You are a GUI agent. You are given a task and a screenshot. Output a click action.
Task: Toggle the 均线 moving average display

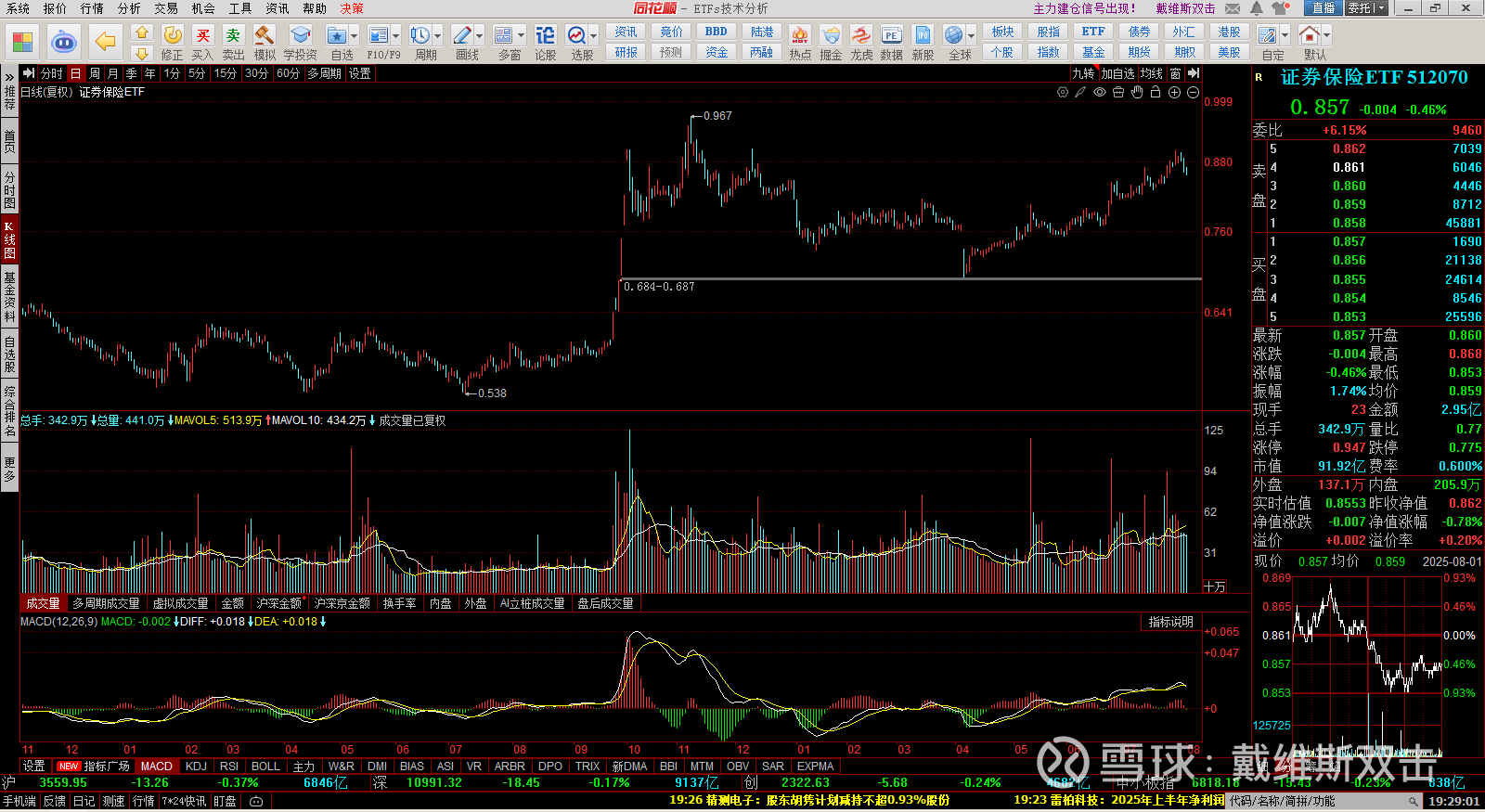coord(1152,73)
